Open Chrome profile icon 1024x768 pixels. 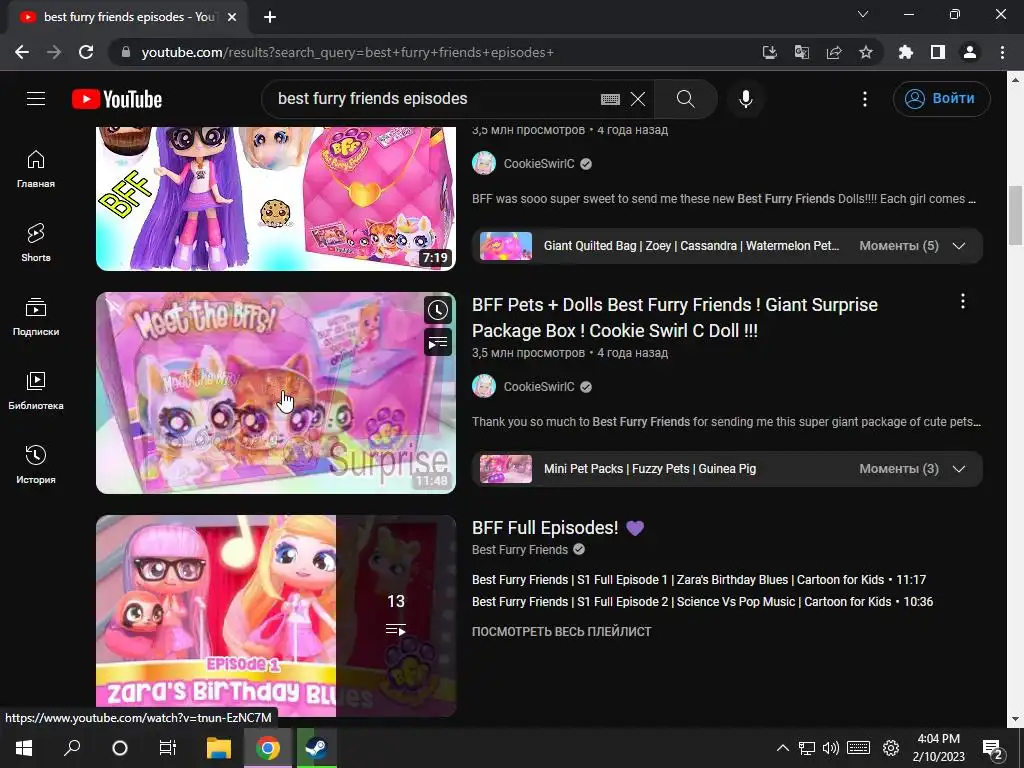970,52
